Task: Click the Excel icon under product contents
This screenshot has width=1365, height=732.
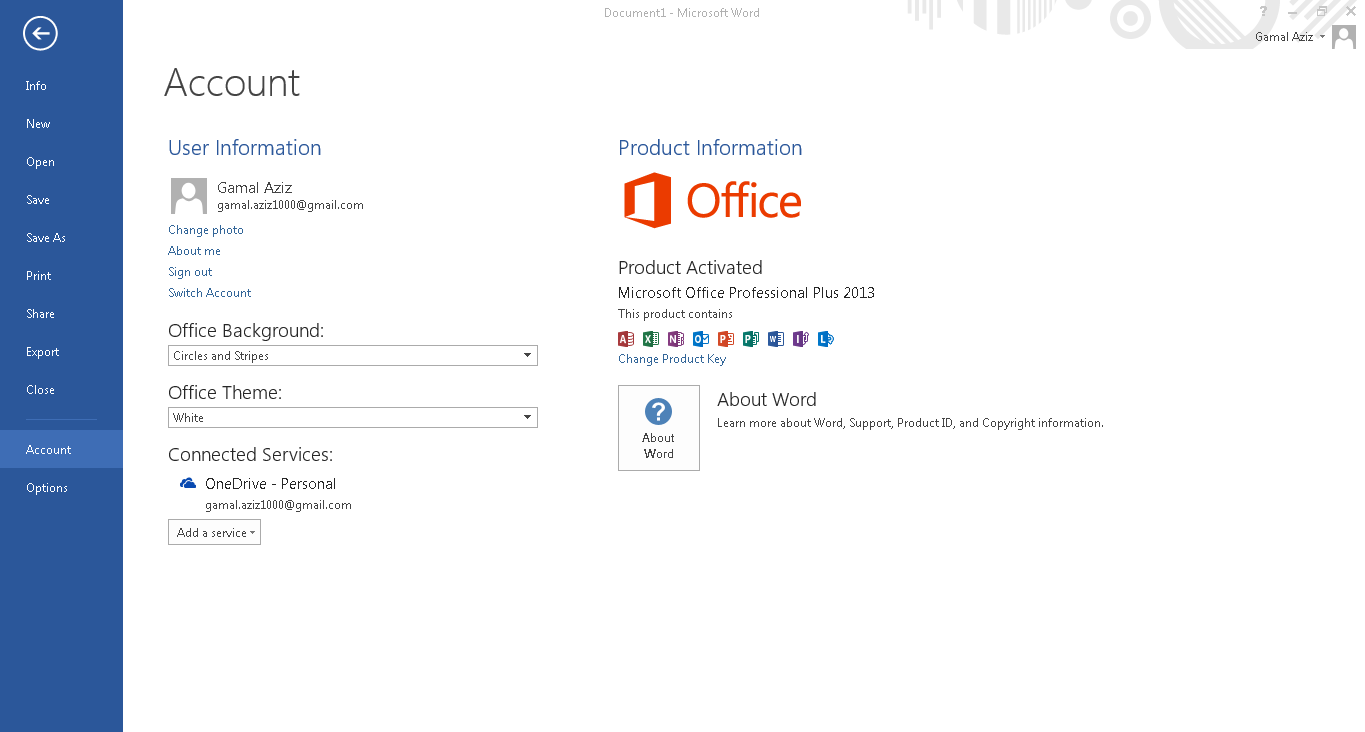Action: tap(651, 339)
